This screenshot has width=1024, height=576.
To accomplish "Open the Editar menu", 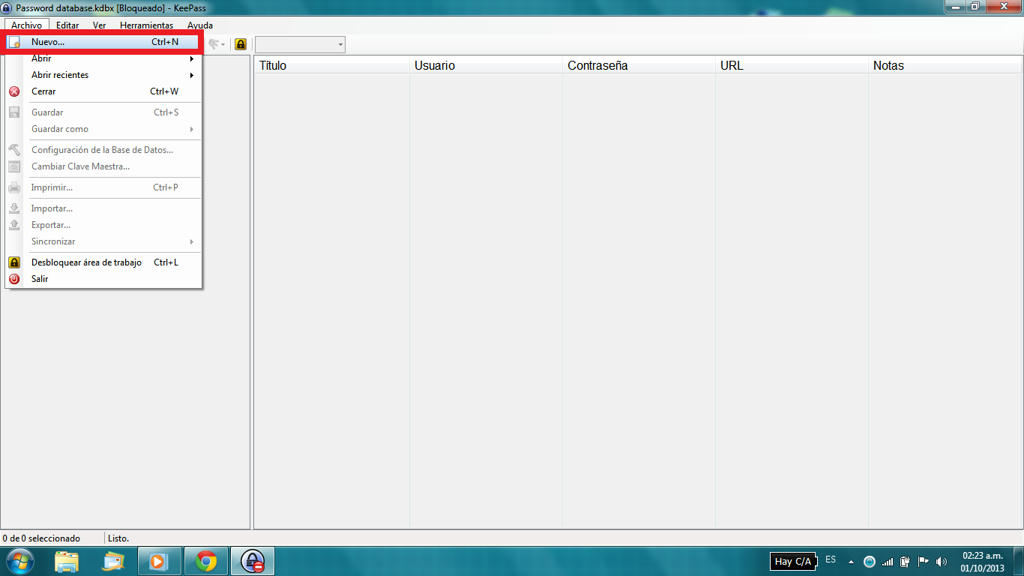I will coord(67,25).
